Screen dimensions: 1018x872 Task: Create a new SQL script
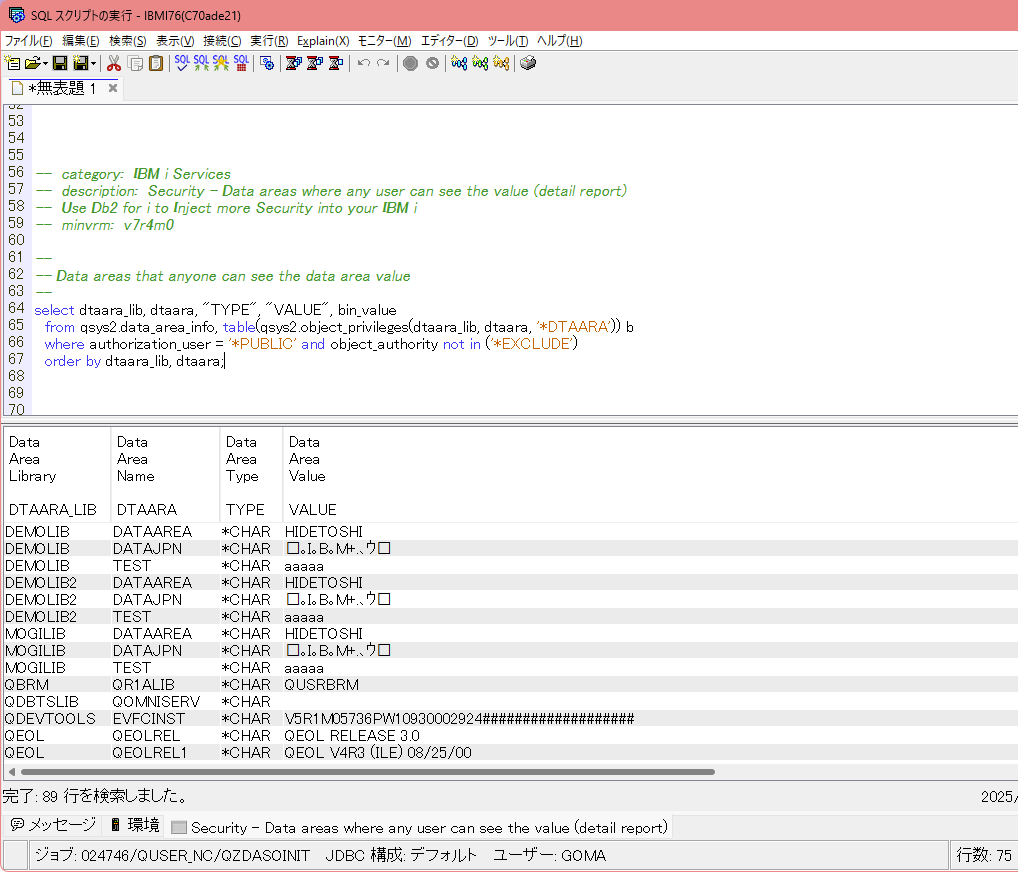12,63
